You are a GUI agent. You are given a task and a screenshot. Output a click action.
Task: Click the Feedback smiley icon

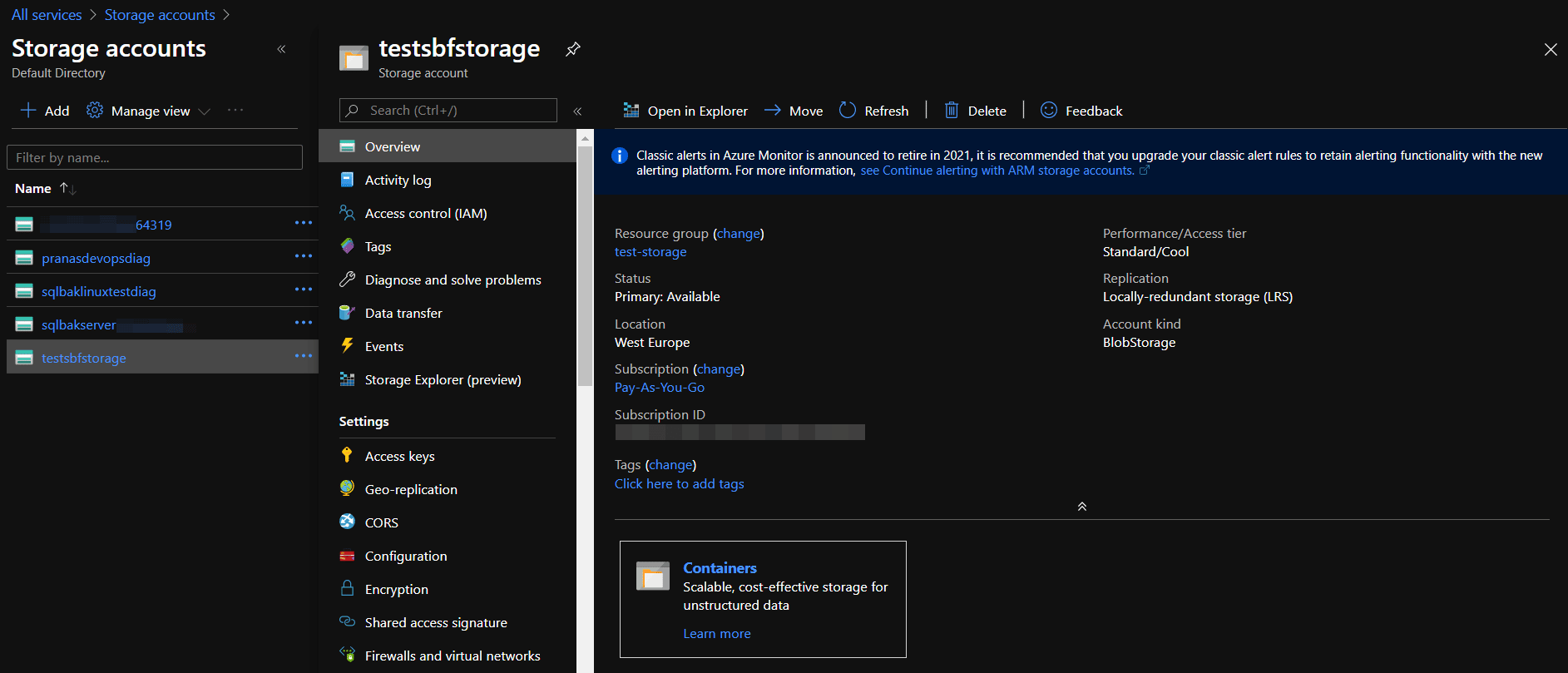1049,111
